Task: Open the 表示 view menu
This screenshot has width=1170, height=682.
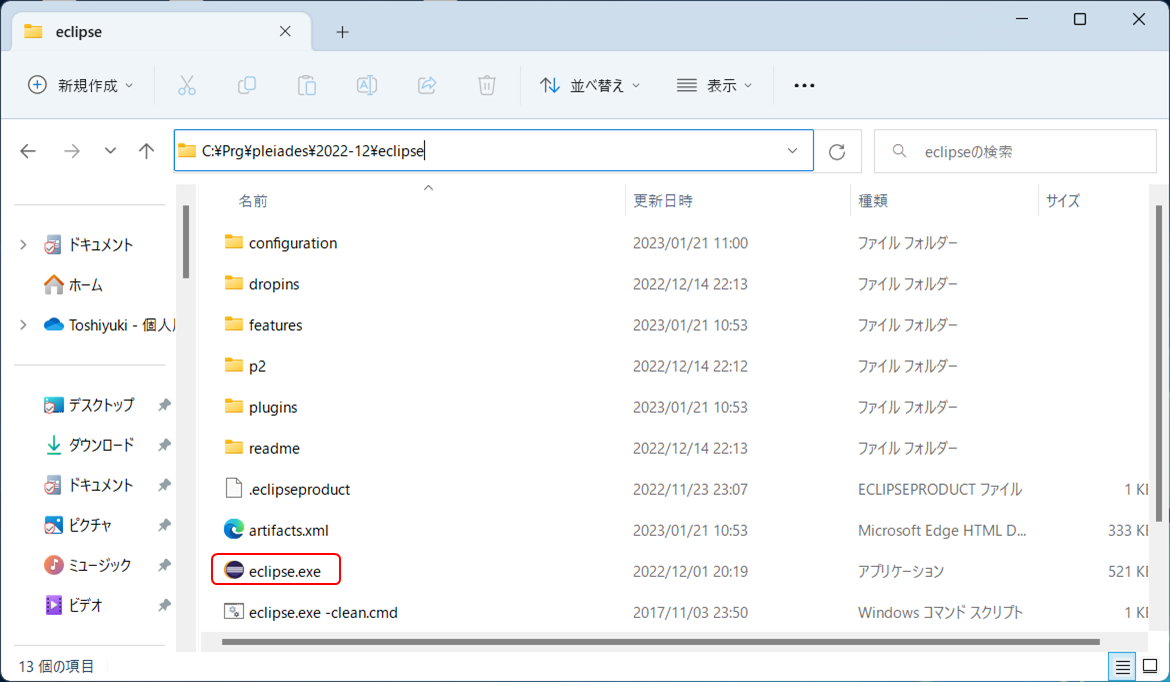Action: (x=714, y=86)
